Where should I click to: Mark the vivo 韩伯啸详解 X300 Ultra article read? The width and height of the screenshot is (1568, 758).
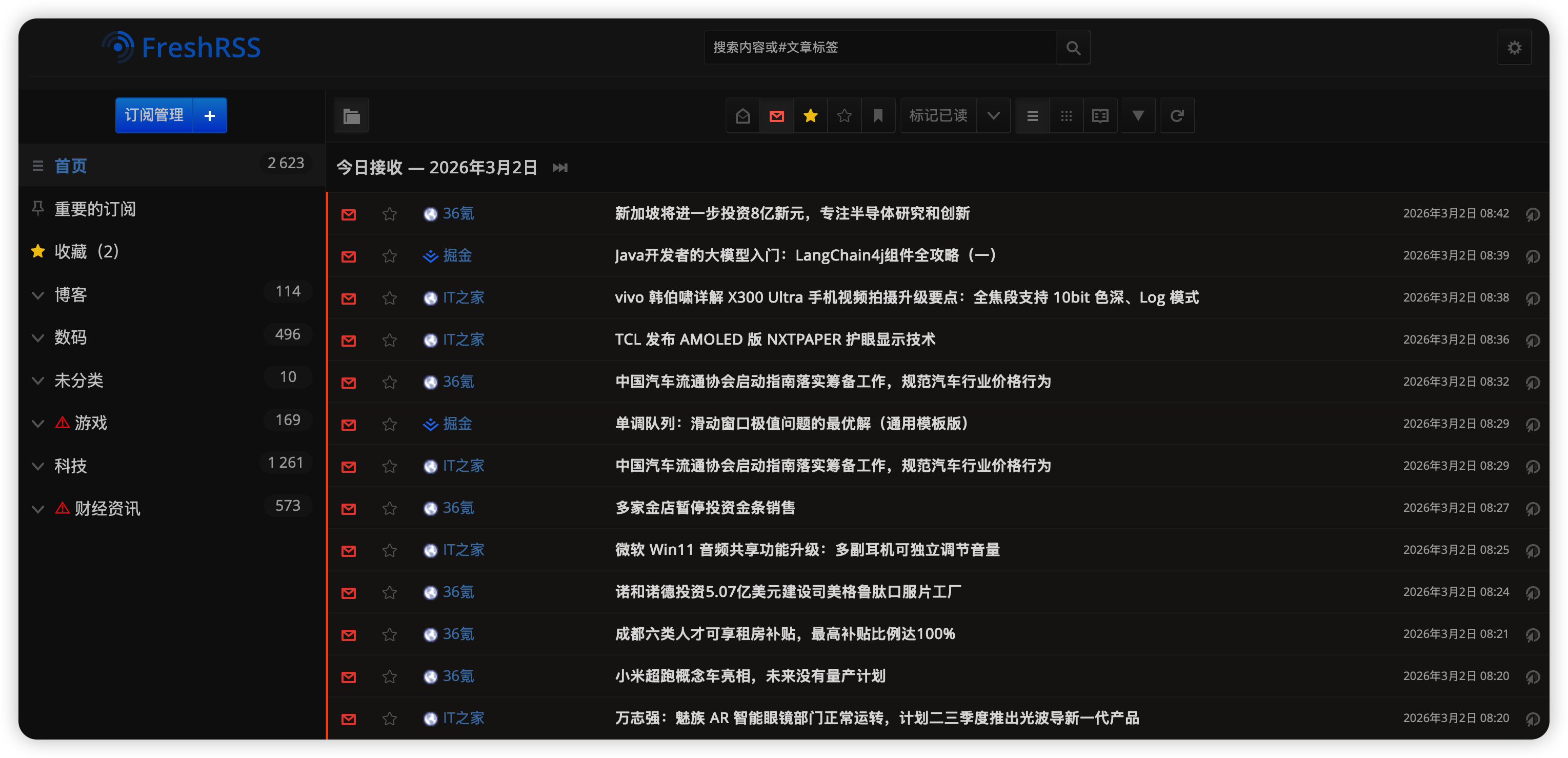(x=349, y=298)
